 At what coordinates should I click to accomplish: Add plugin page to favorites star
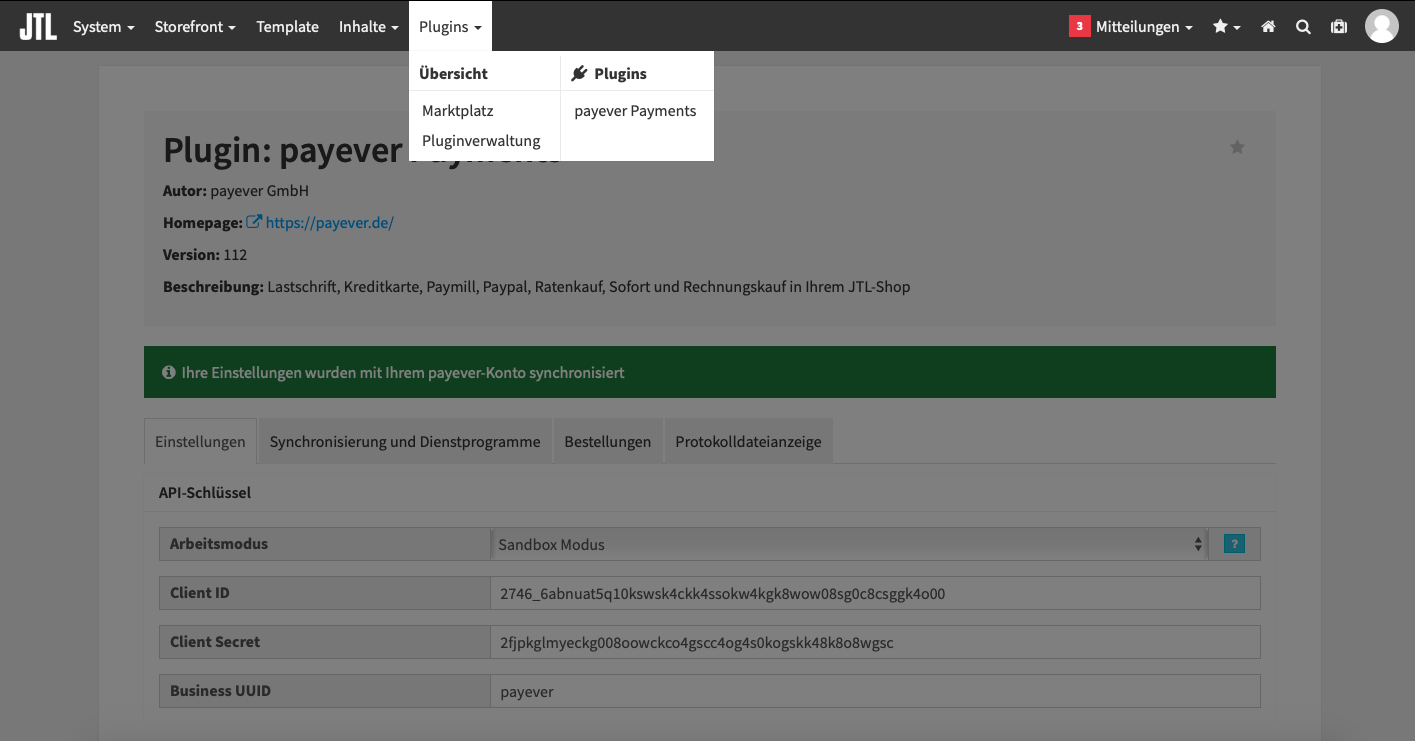pos(1237,147)
